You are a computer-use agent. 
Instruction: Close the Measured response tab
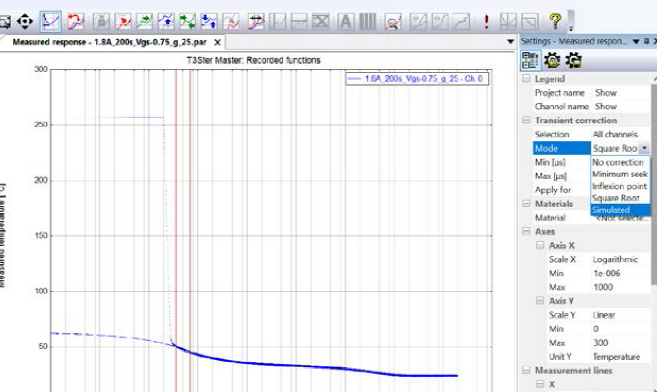[x=217, y=42]
